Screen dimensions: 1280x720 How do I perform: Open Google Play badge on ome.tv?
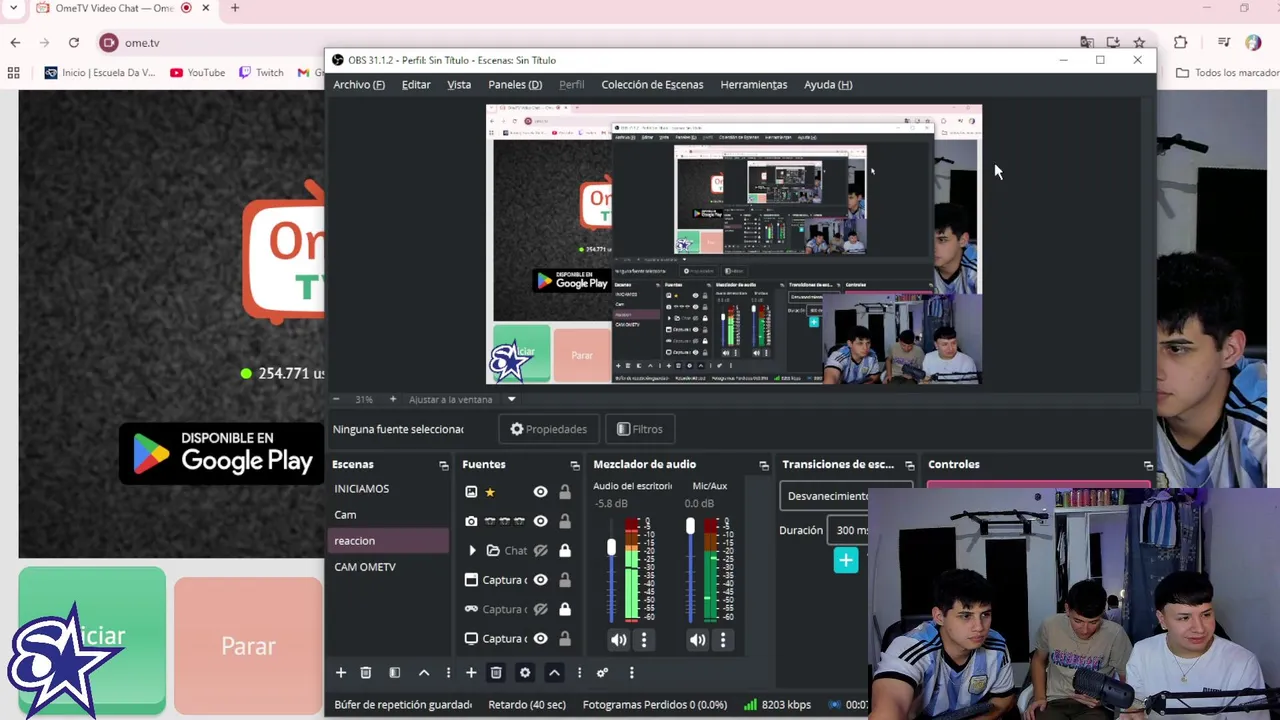(221, 453)
